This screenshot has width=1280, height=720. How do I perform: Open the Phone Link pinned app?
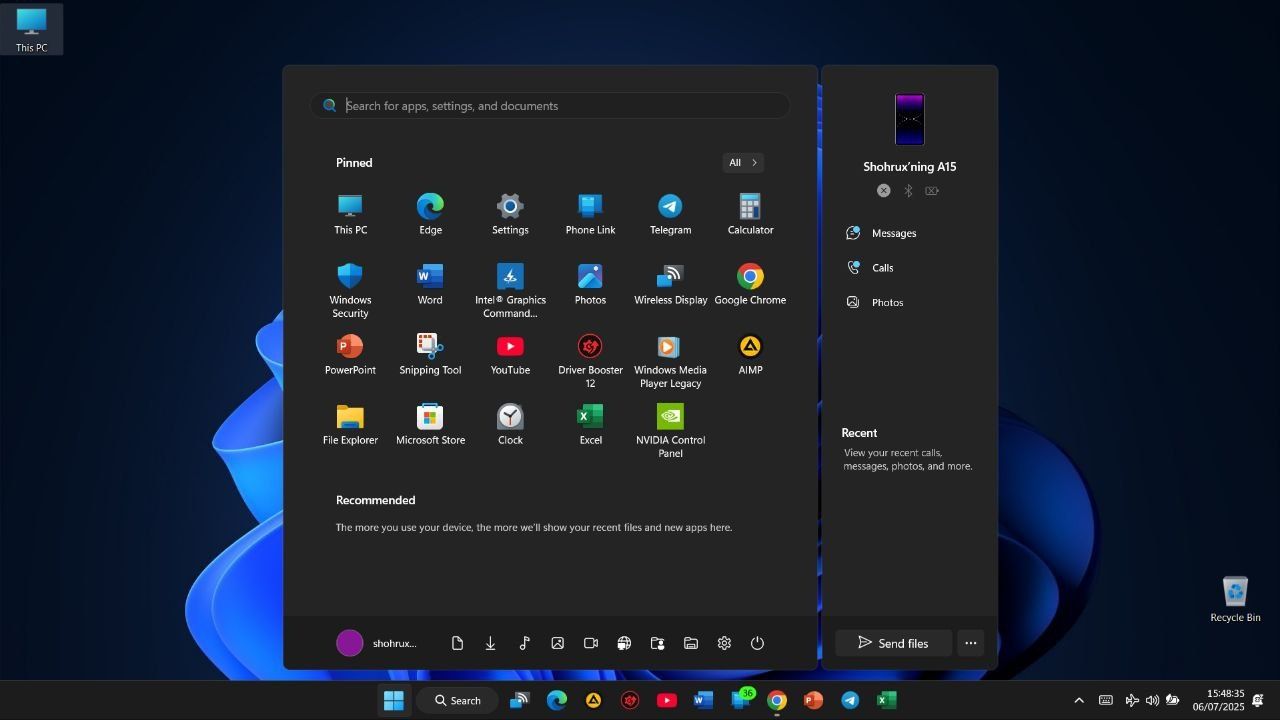click(x=590, y=215)
